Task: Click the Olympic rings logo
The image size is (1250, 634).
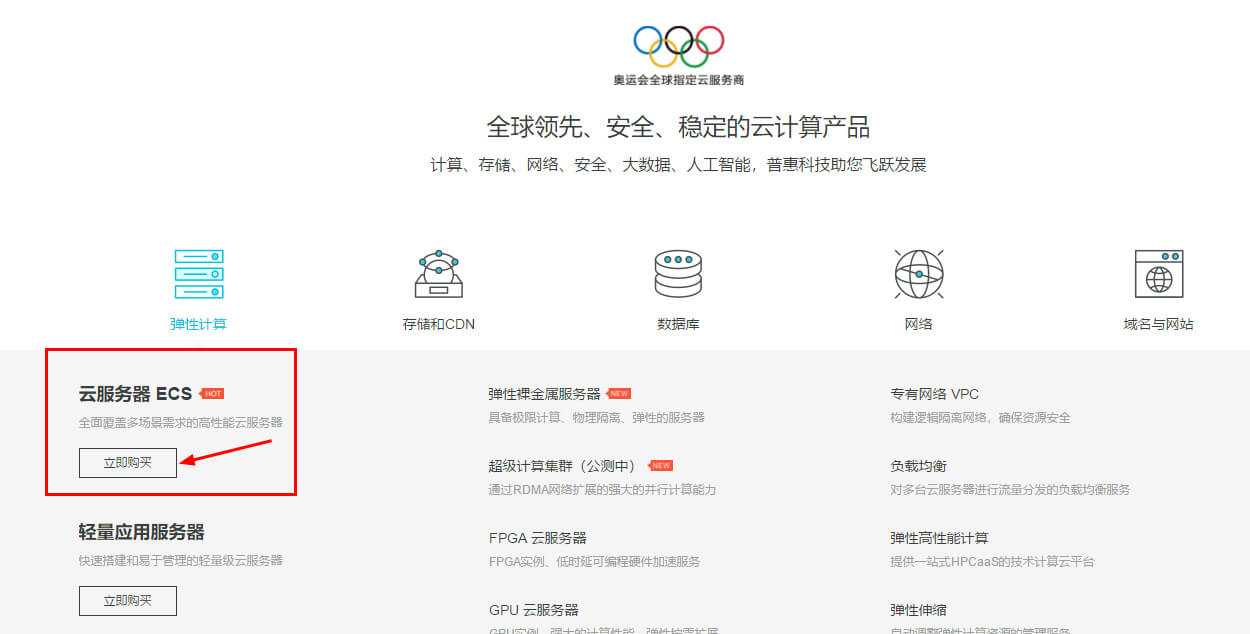Action: [x=678, y=46]
